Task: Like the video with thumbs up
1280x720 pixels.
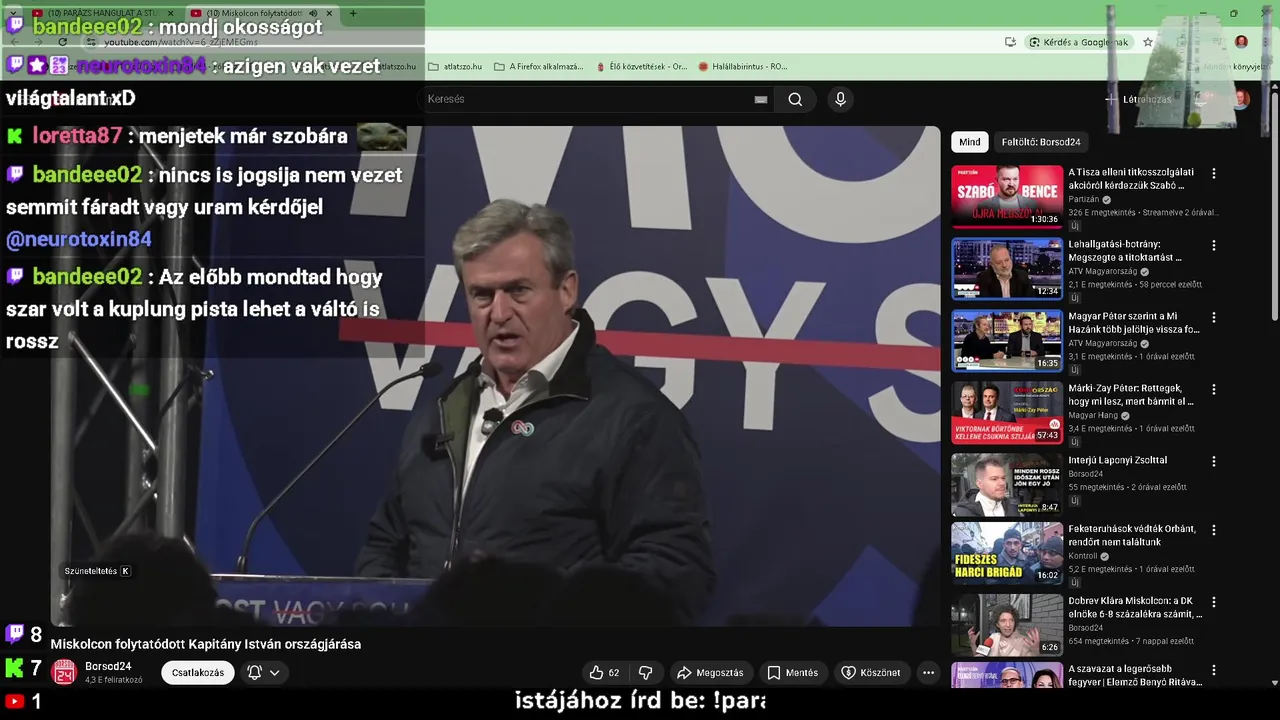Action: pyautogui.click(x=604, y=673)
